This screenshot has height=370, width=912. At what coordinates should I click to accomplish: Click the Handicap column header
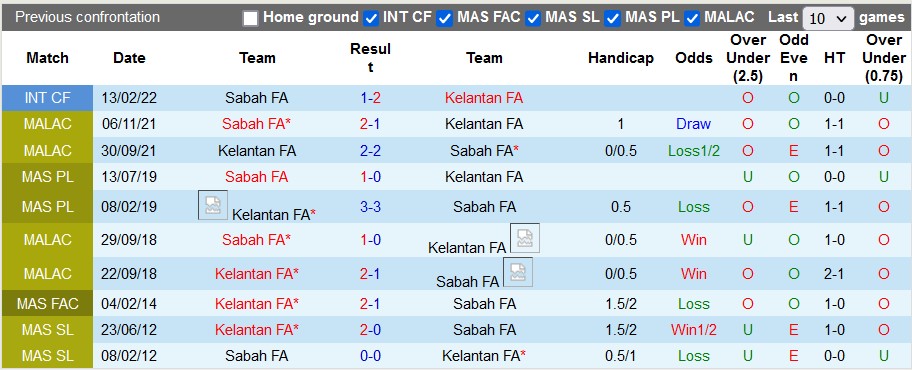point(621,58)
